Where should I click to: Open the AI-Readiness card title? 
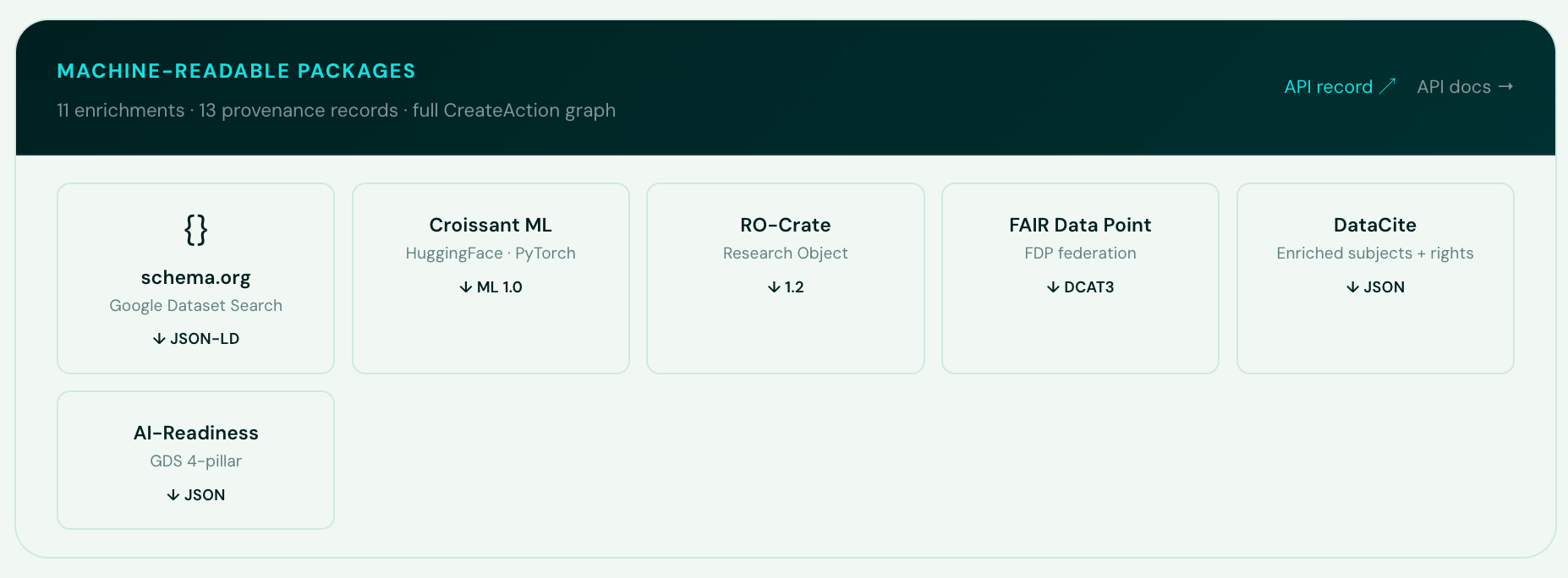click(x=195, y=433)
